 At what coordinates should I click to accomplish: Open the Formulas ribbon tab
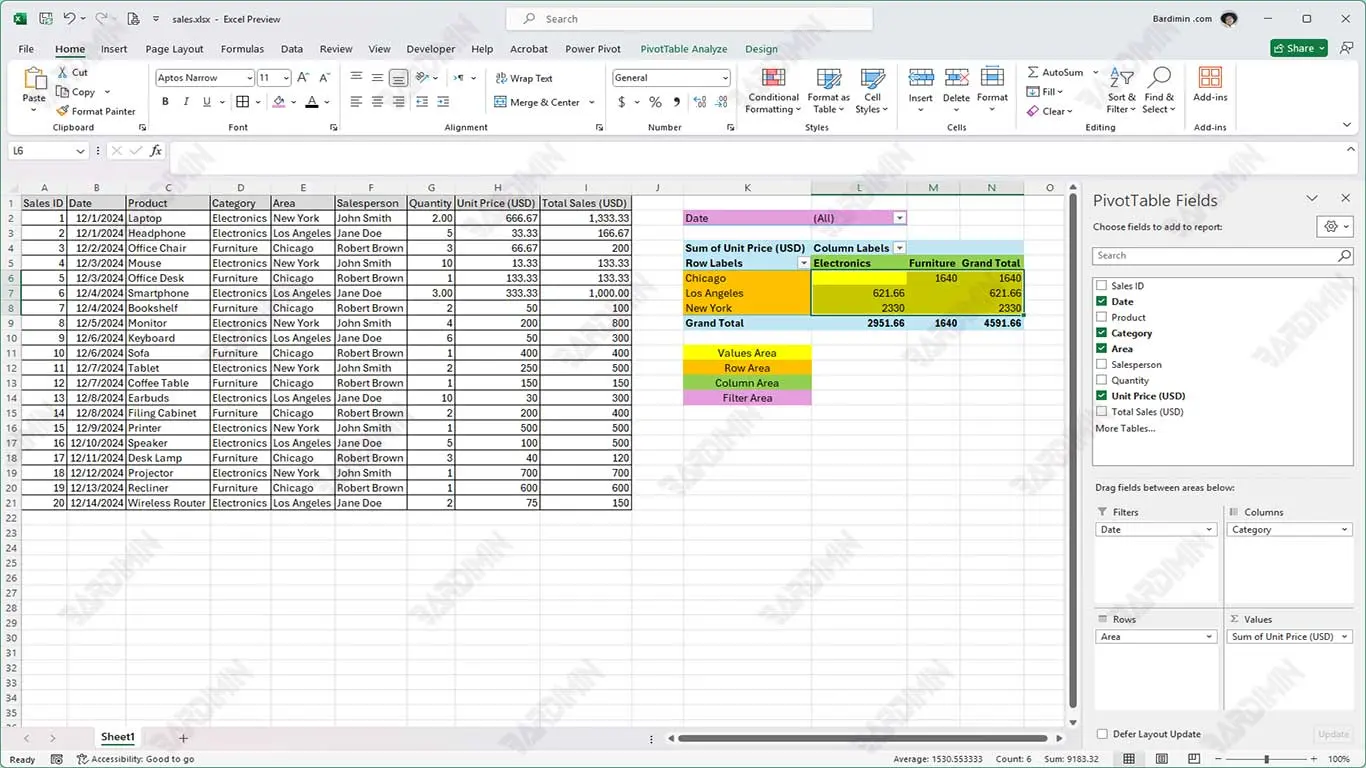click(x=242, y=49)
